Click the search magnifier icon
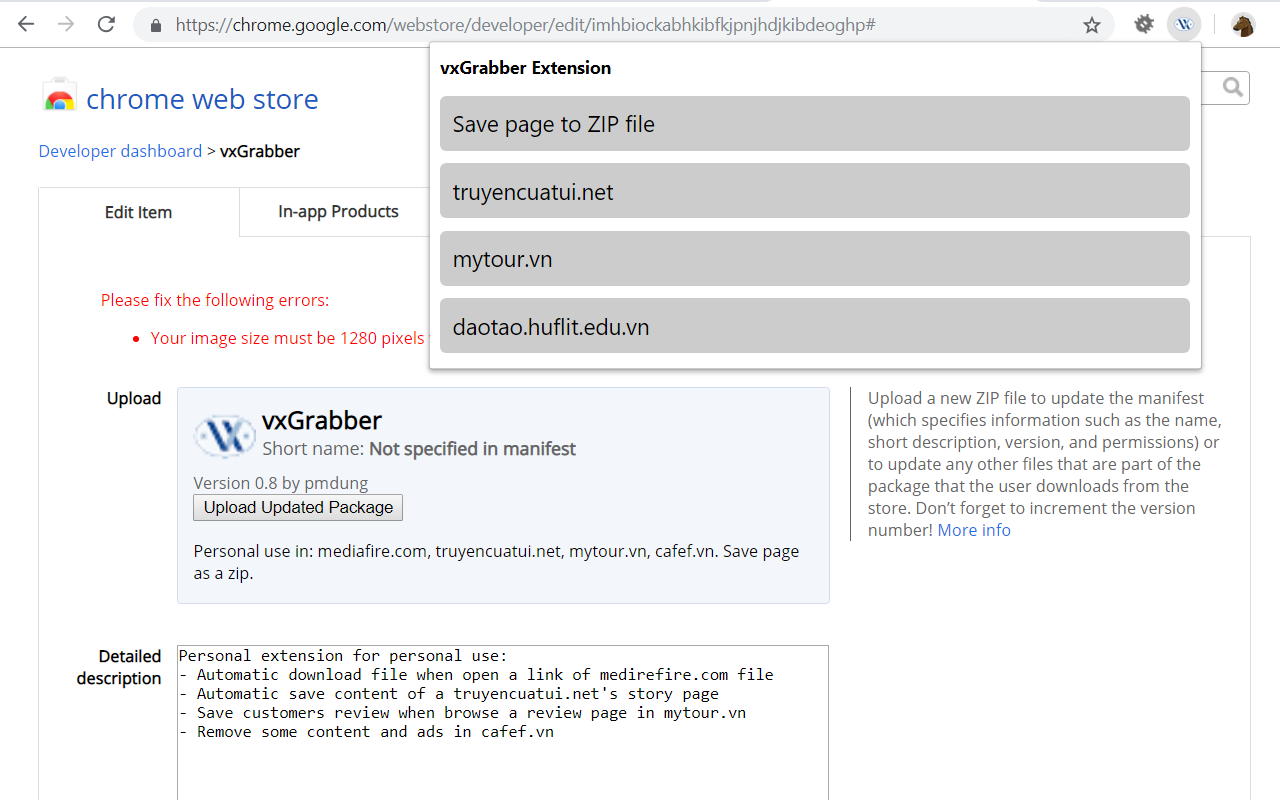 (1232, 88)
